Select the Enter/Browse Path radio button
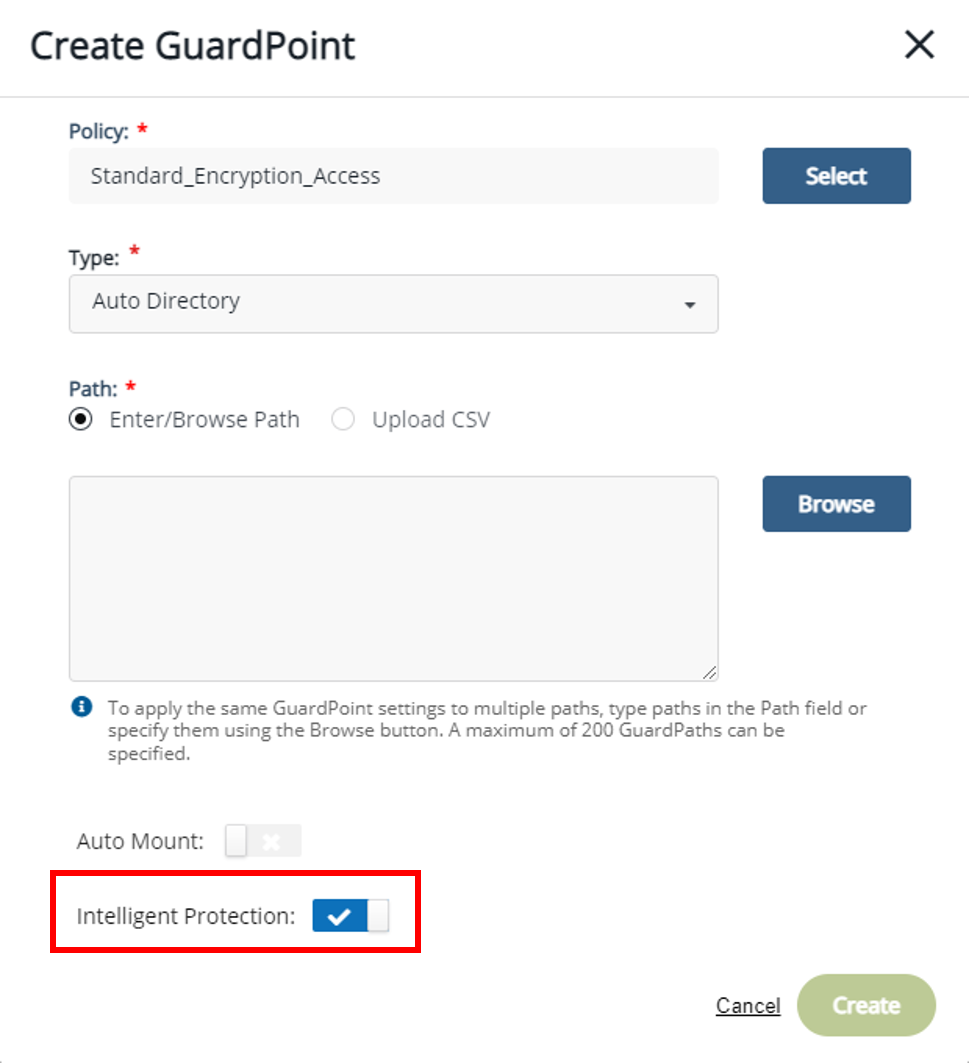Viewport: 969px width, 1063px height. [x=81, y=419]
